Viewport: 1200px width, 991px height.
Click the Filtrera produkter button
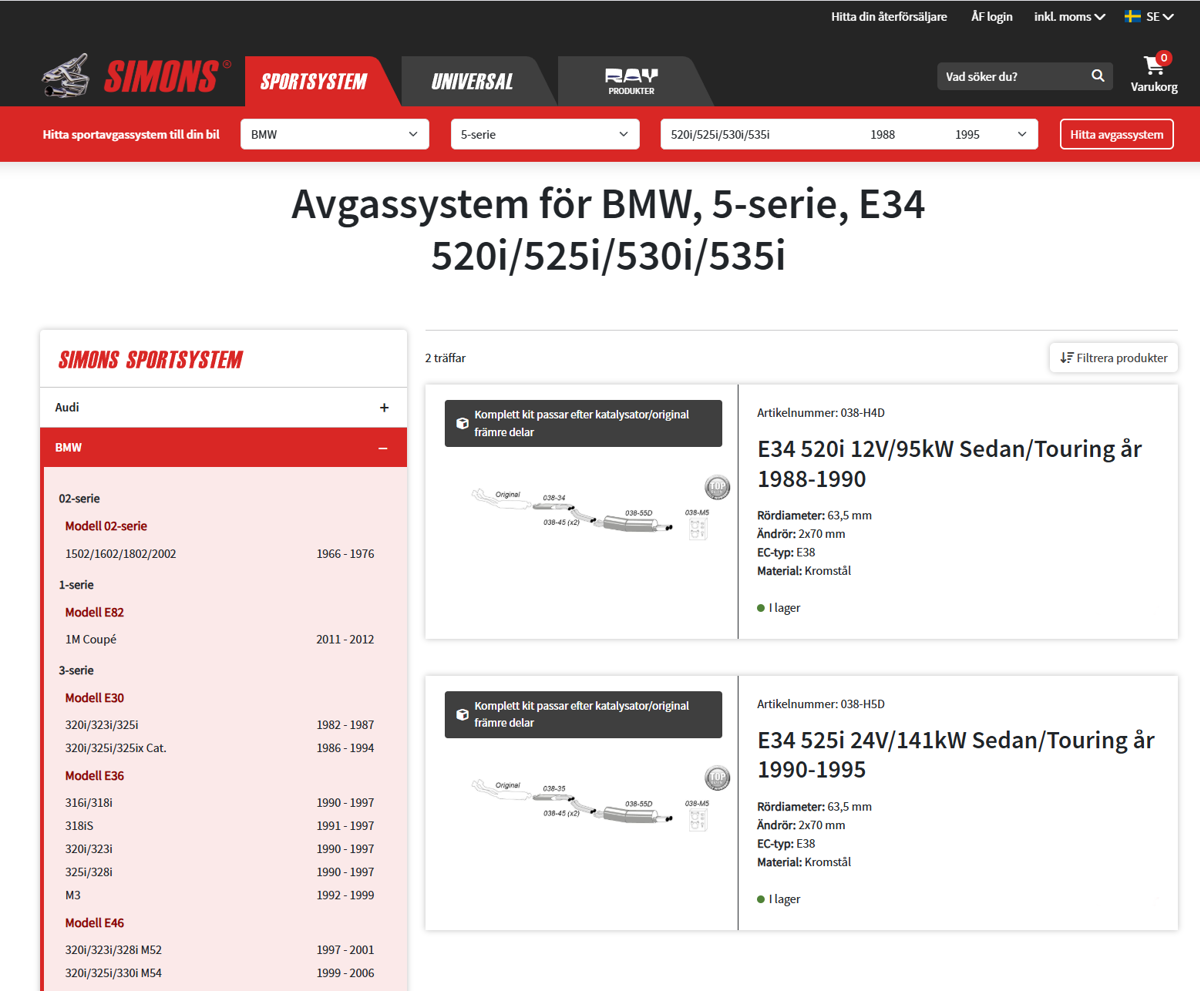(1113, 358)
